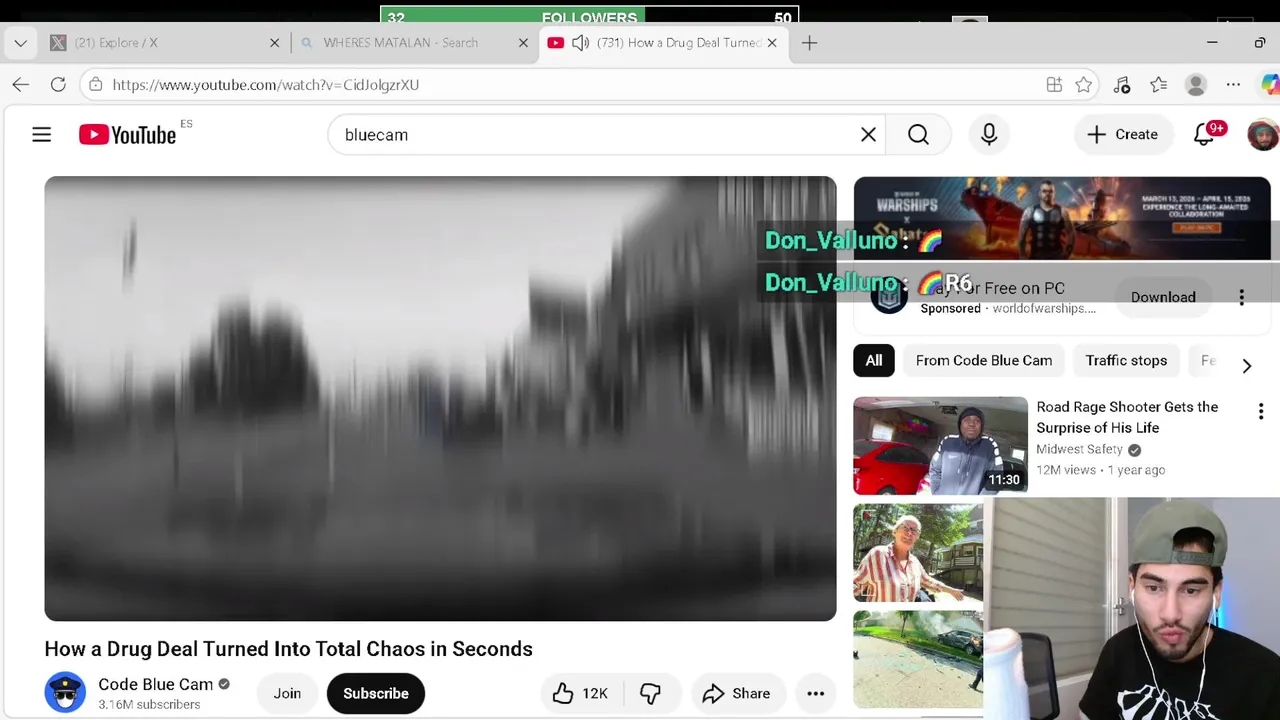Open more actions beside Share
Screen dimensions: 1280x720
(816, 693)
